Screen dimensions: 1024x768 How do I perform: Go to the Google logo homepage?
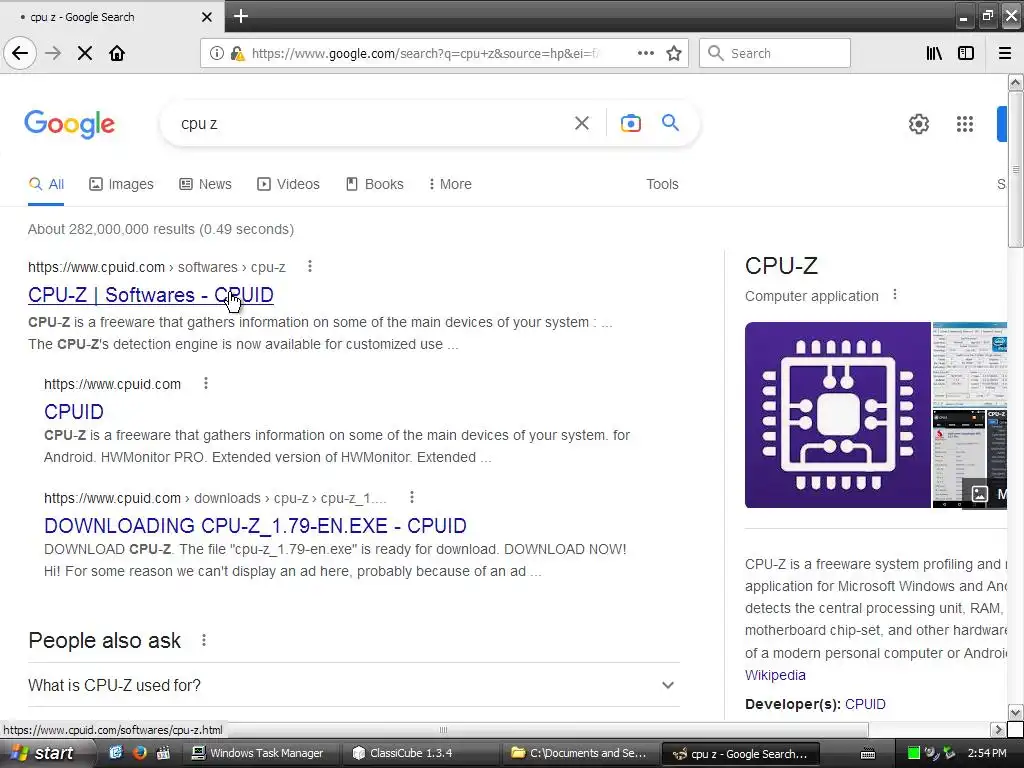pyautogui.click(x=70, y=124)
